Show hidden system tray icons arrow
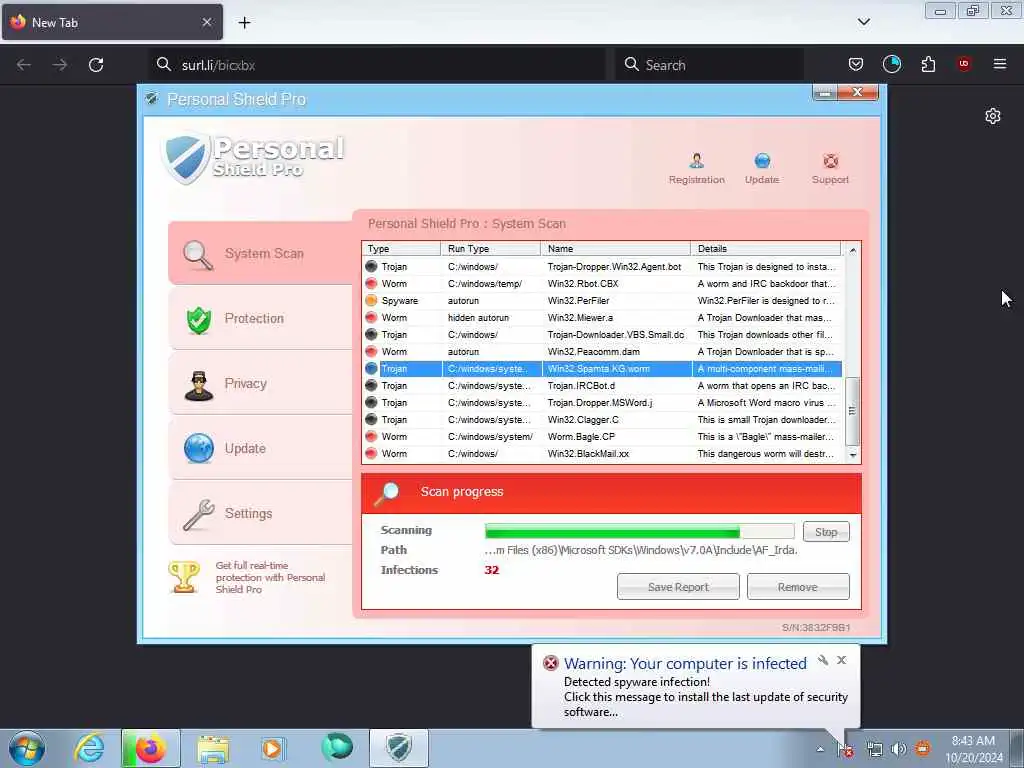The height and width of the screenshot is (768, 1024). click(x=820, y=749)
